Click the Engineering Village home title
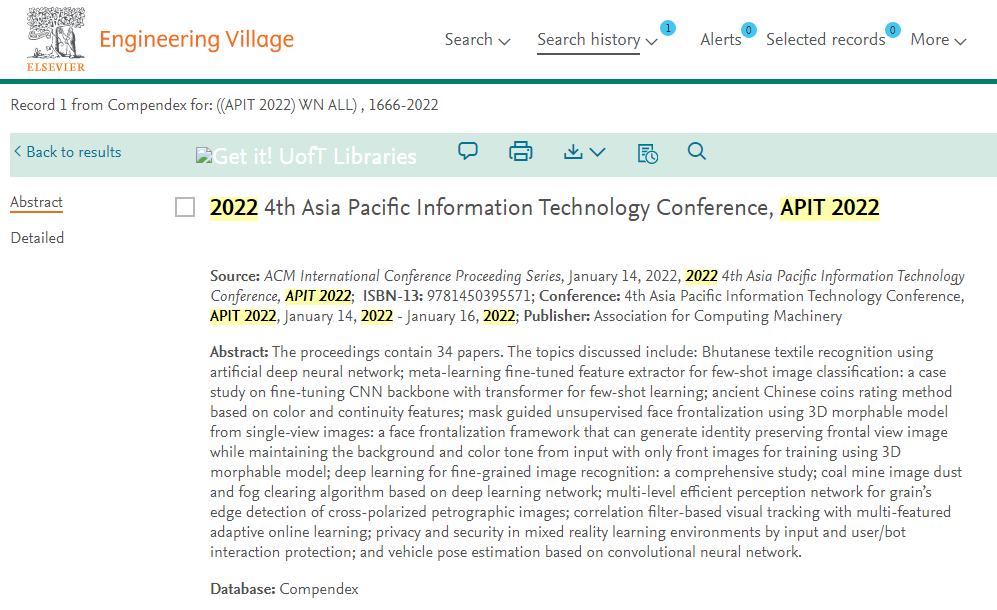This screenshot has height=610, width=997. coord(196,40)
